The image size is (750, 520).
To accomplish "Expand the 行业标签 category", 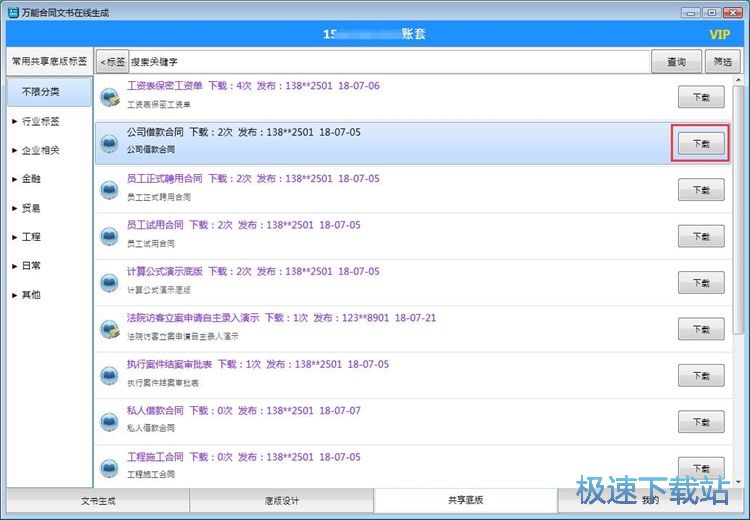I will [x=14, y=122].
